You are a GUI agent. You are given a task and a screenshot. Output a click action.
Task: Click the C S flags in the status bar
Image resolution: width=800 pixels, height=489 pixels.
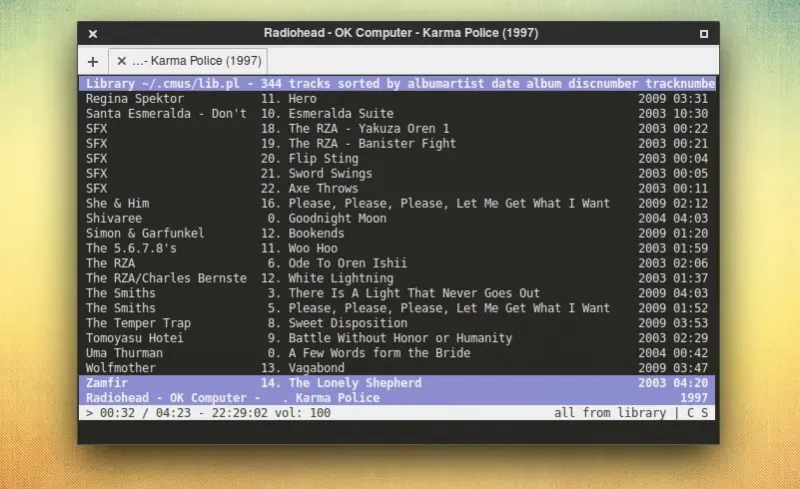click(x=697, y=413)
